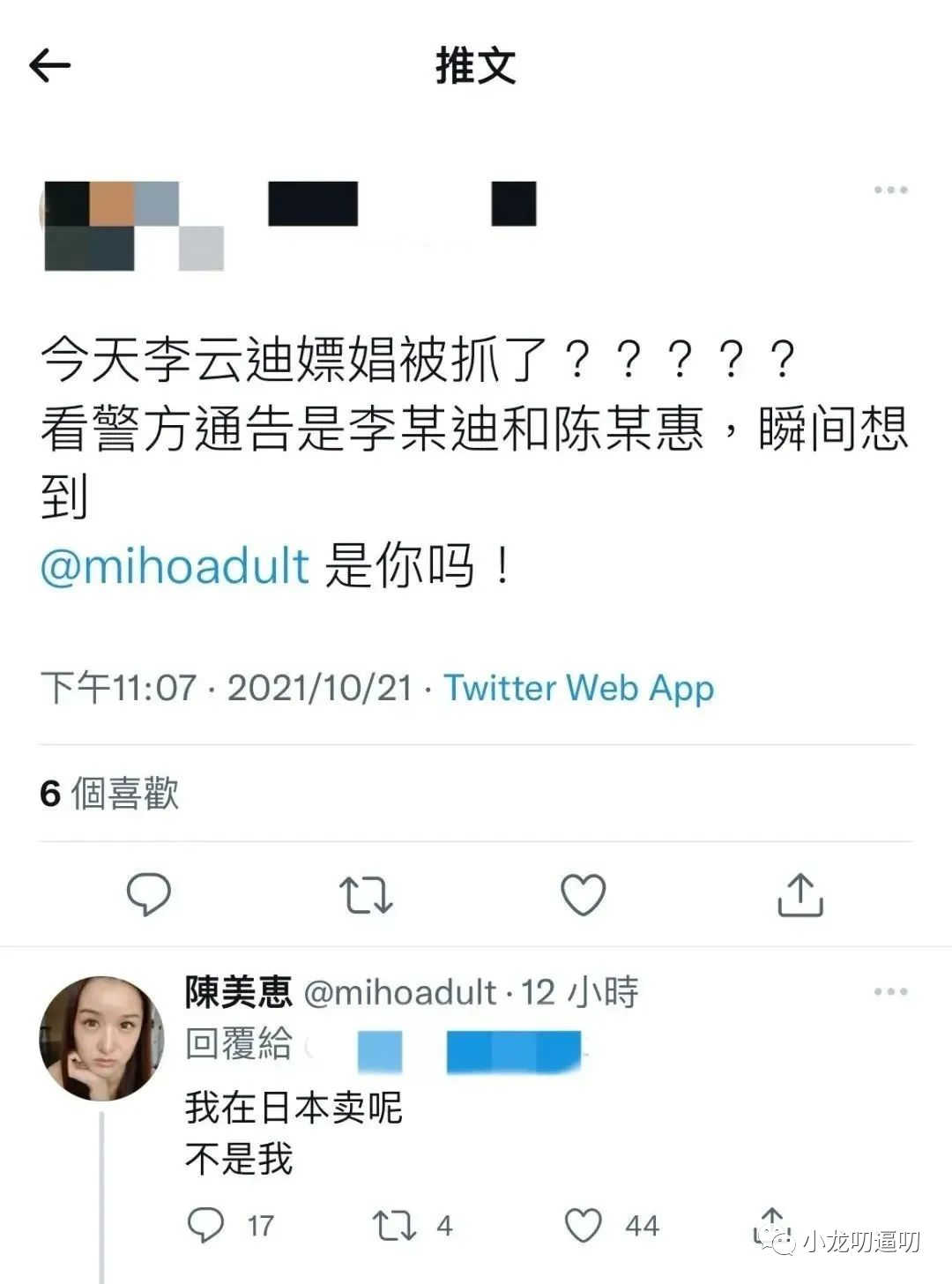This screenshot has width=952, height=1284.
Task: Retweet the main tweet
Action: pyautogui.click(x=366, y=894)
